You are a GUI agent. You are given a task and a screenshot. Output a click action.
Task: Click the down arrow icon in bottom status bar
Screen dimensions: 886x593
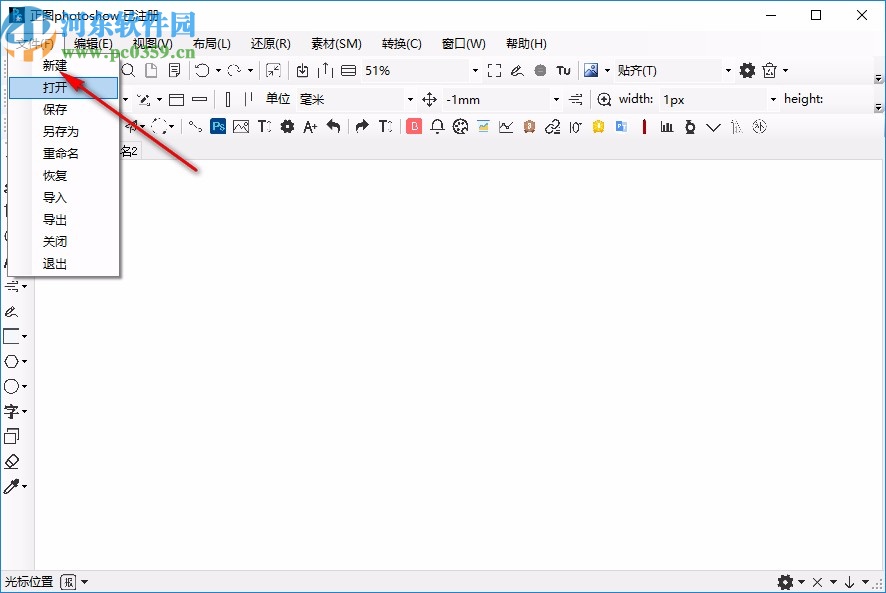tap(849, 582)
